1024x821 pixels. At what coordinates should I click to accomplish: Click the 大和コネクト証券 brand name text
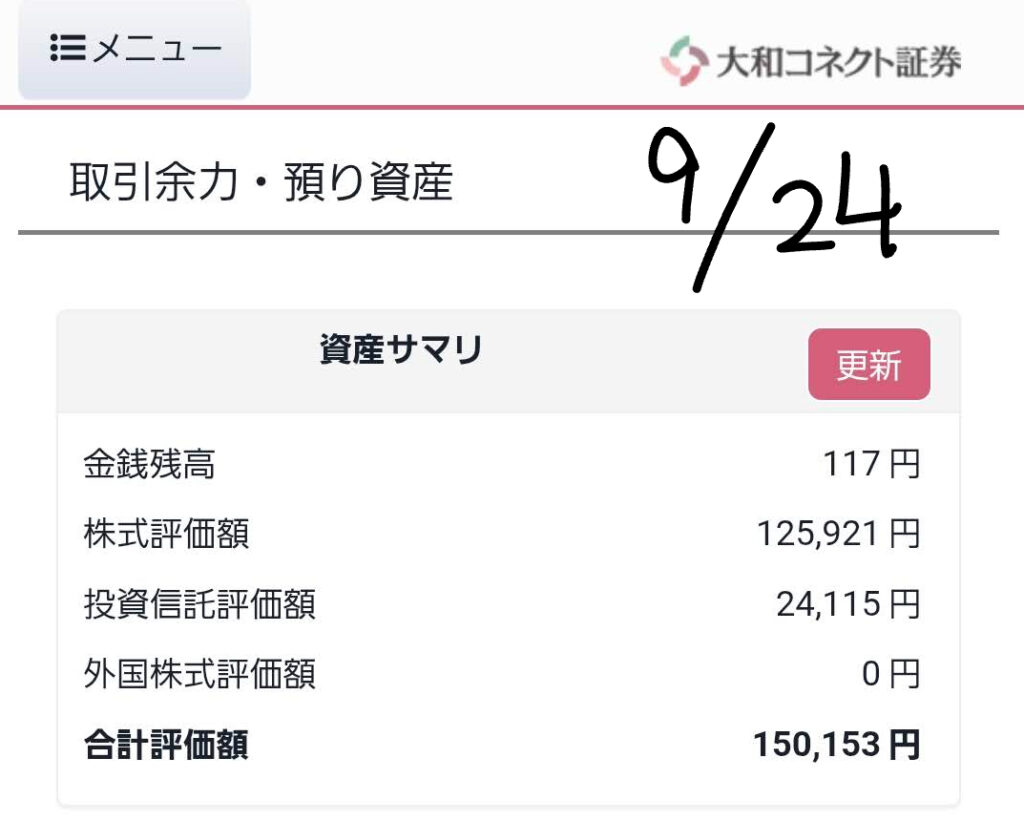point(838,62)
